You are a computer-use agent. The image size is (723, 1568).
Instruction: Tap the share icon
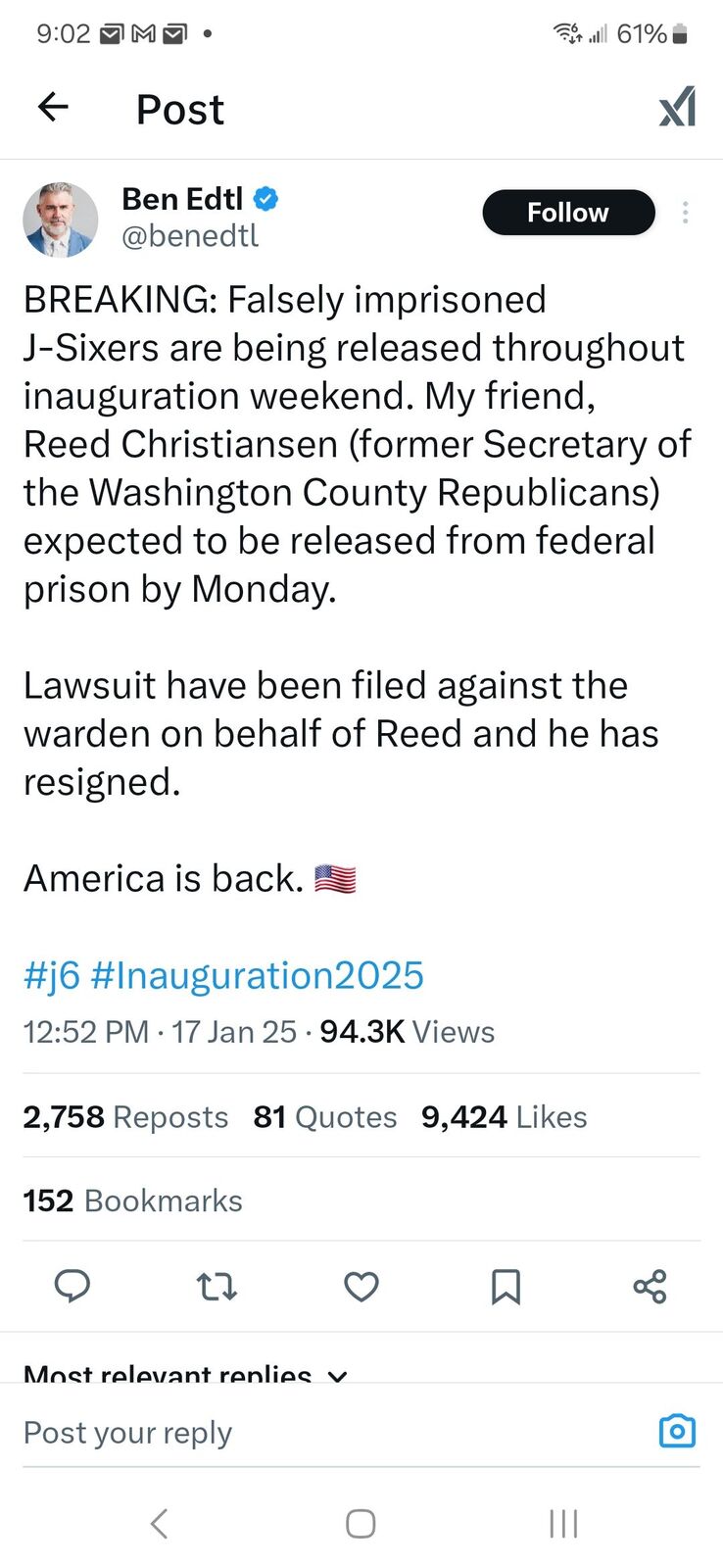pos(650,1286)
